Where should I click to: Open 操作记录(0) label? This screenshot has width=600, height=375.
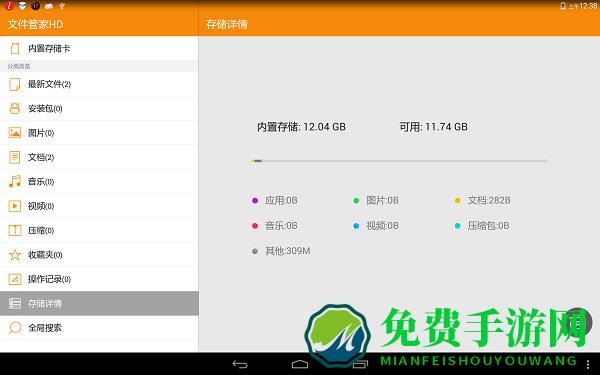click(49, 279)
